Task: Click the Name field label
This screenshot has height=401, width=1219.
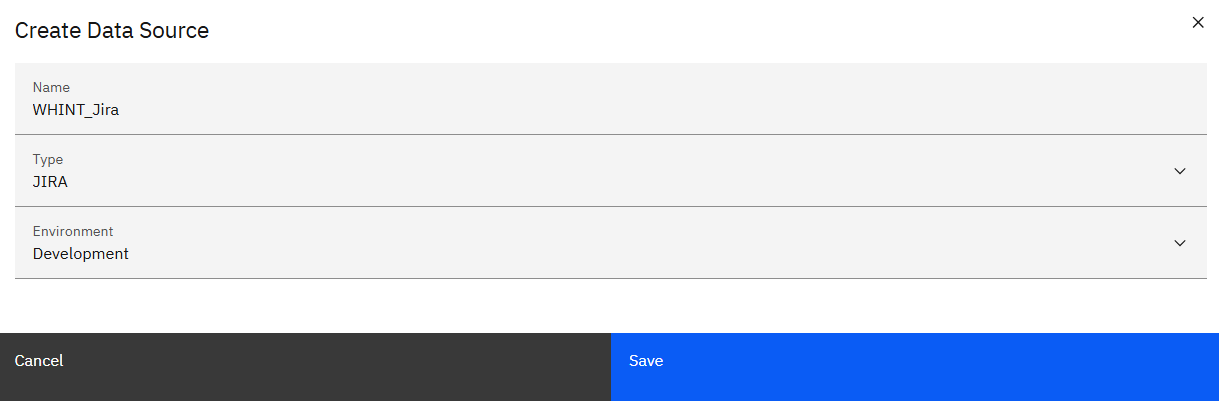Action: pos(51,87)
